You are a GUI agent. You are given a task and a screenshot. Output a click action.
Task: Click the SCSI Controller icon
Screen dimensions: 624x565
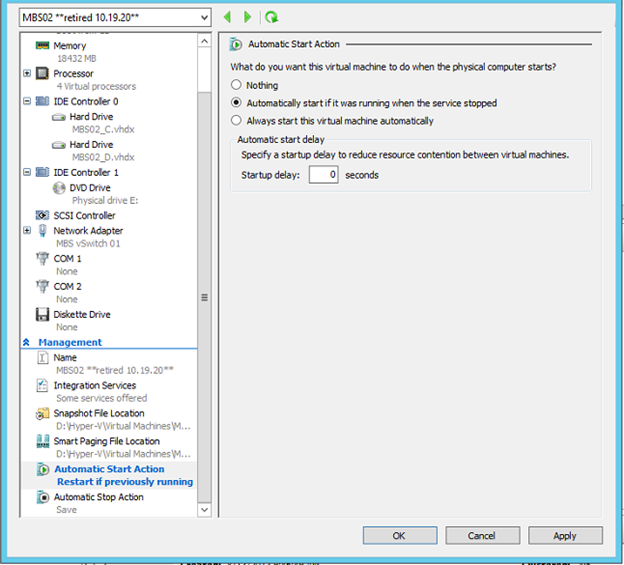(x=43, y=216)
